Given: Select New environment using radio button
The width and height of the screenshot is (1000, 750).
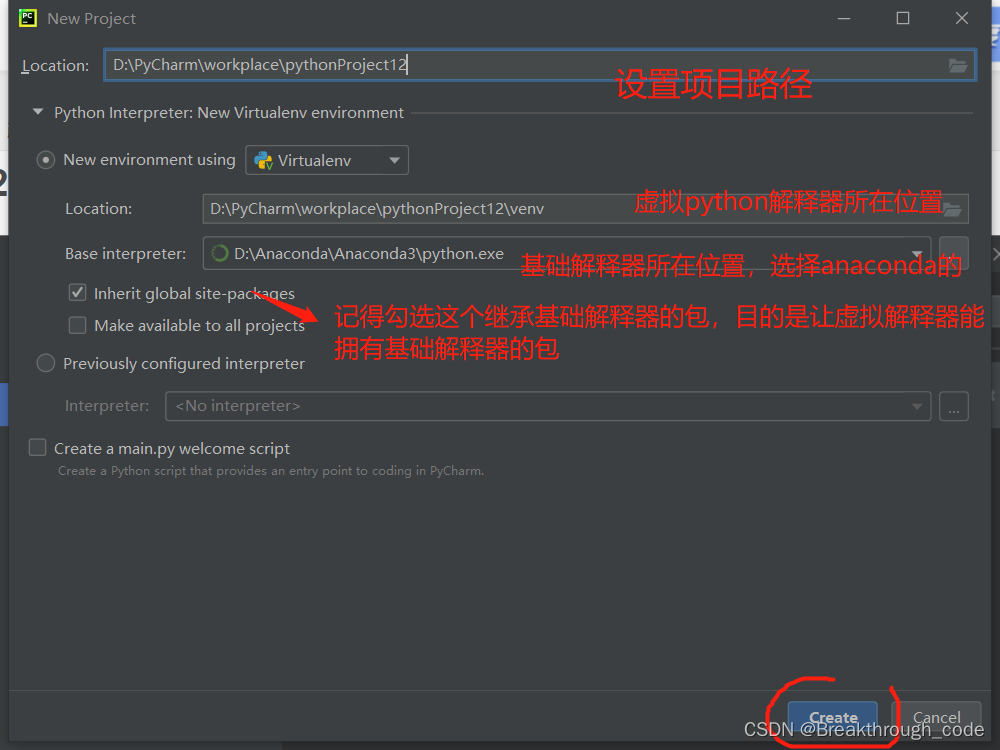Looking at the screenshot, I should [x=45, y=159].
